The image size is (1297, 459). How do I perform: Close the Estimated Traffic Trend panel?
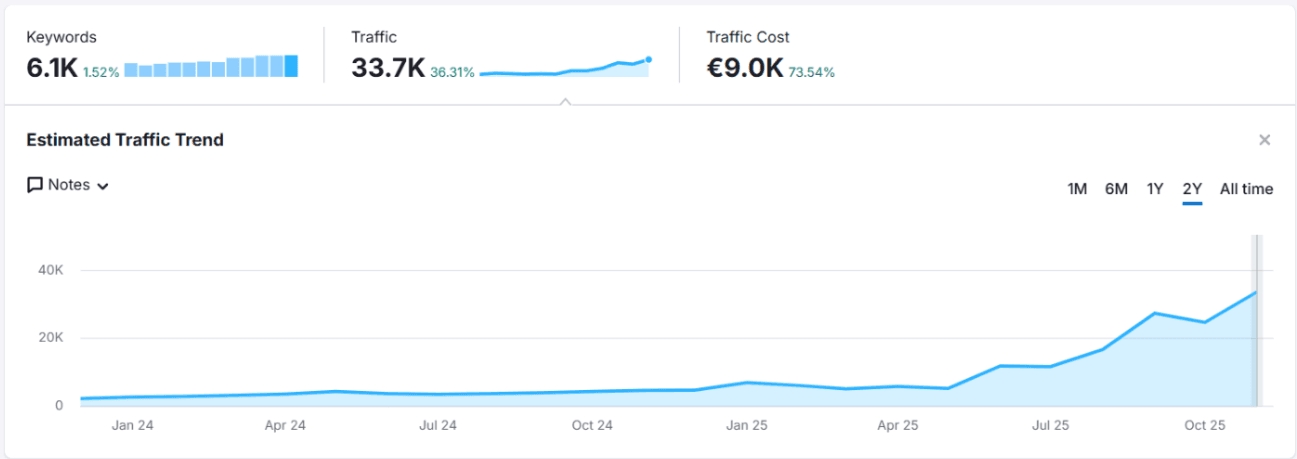click(x=1264, y=140)
